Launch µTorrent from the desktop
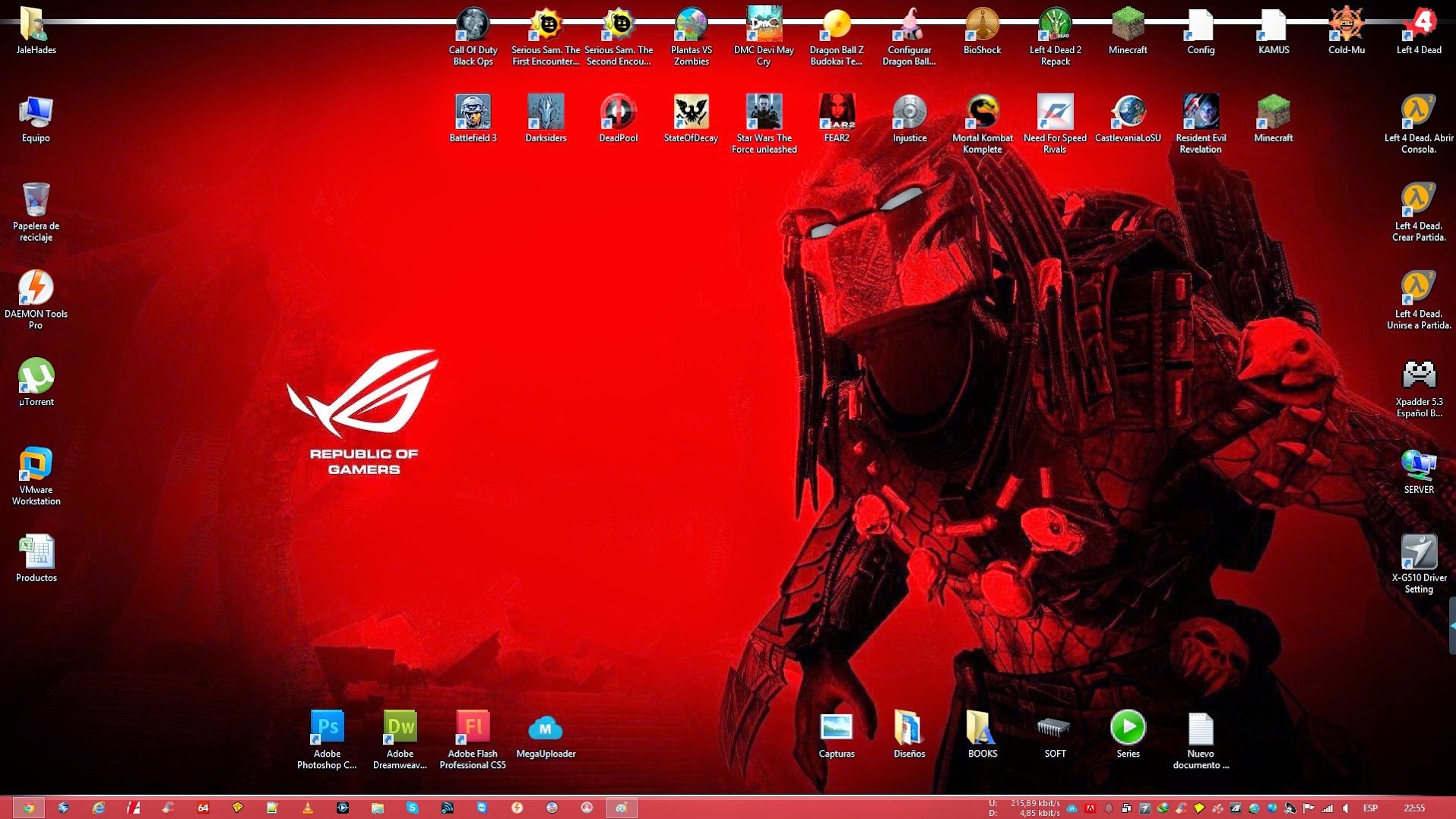This screenshot has height=819, width=1456. click(x=36, y=382)
